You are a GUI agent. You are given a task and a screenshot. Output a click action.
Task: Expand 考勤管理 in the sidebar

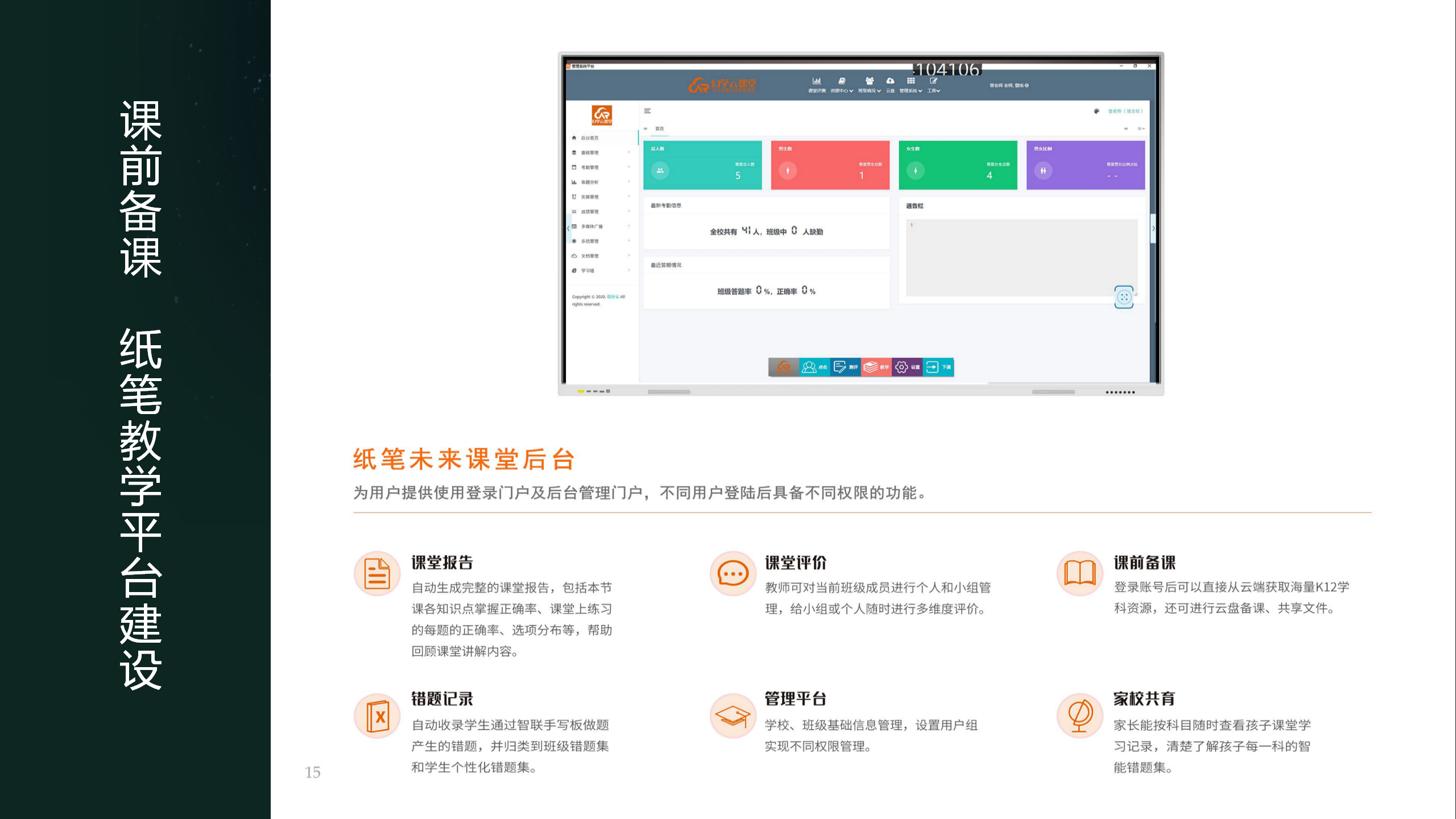(x=601, y=167)
